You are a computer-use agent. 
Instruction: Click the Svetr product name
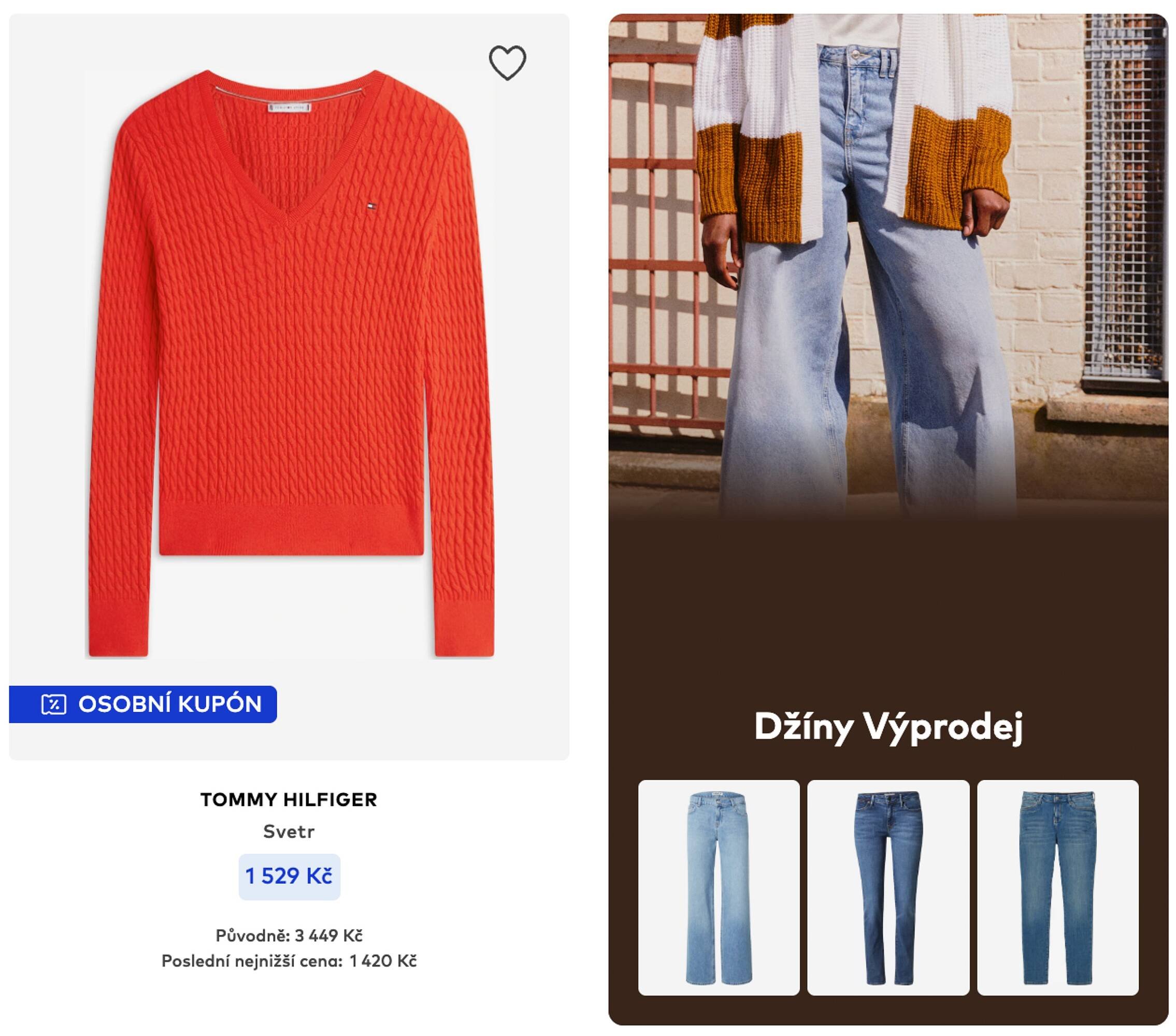click(289, 831)
